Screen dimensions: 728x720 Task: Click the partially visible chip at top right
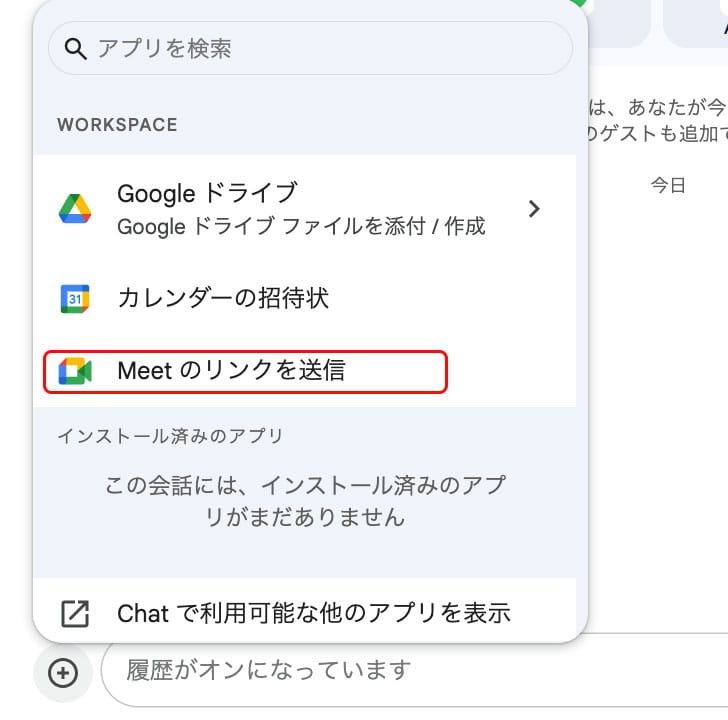coord(696,20)
